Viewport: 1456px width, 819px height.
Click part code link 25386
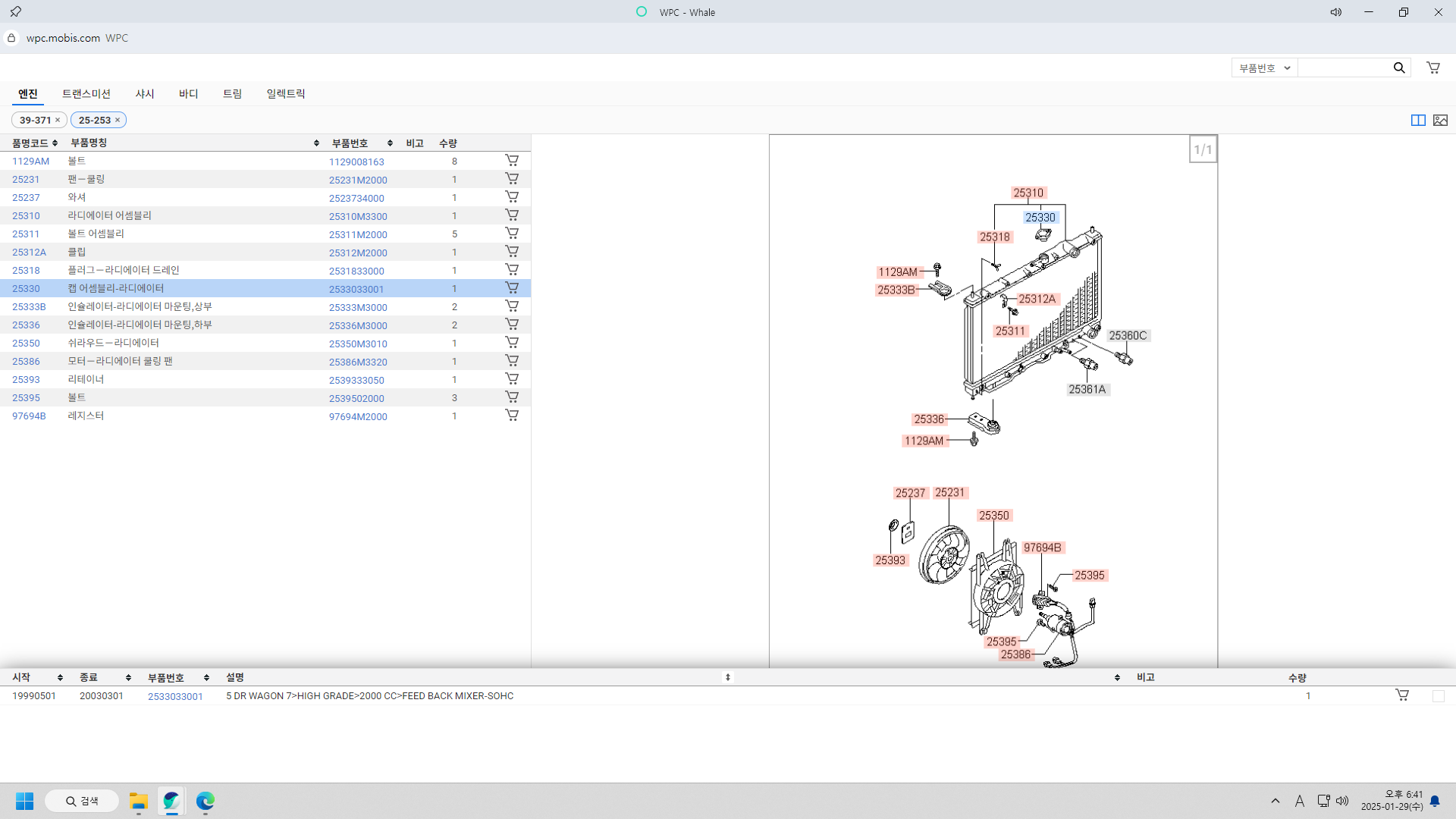point(26,362)
